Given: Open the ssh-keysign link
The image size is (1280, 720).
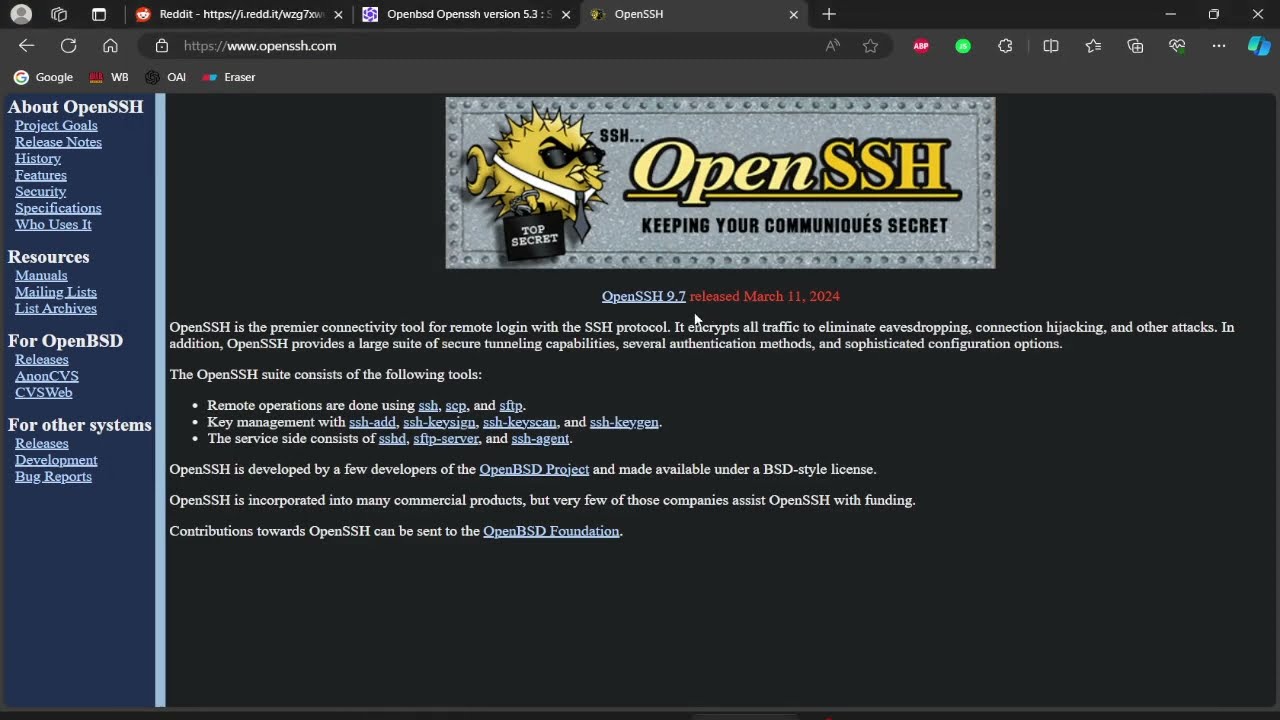Looking at the screenshot, I should (439, 422).
